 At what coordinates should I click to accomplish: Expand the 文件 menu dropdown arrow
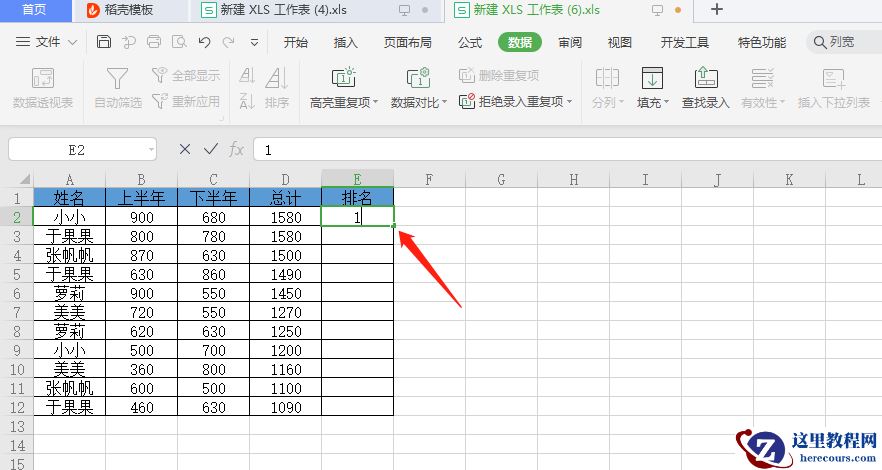pos(73,42)
